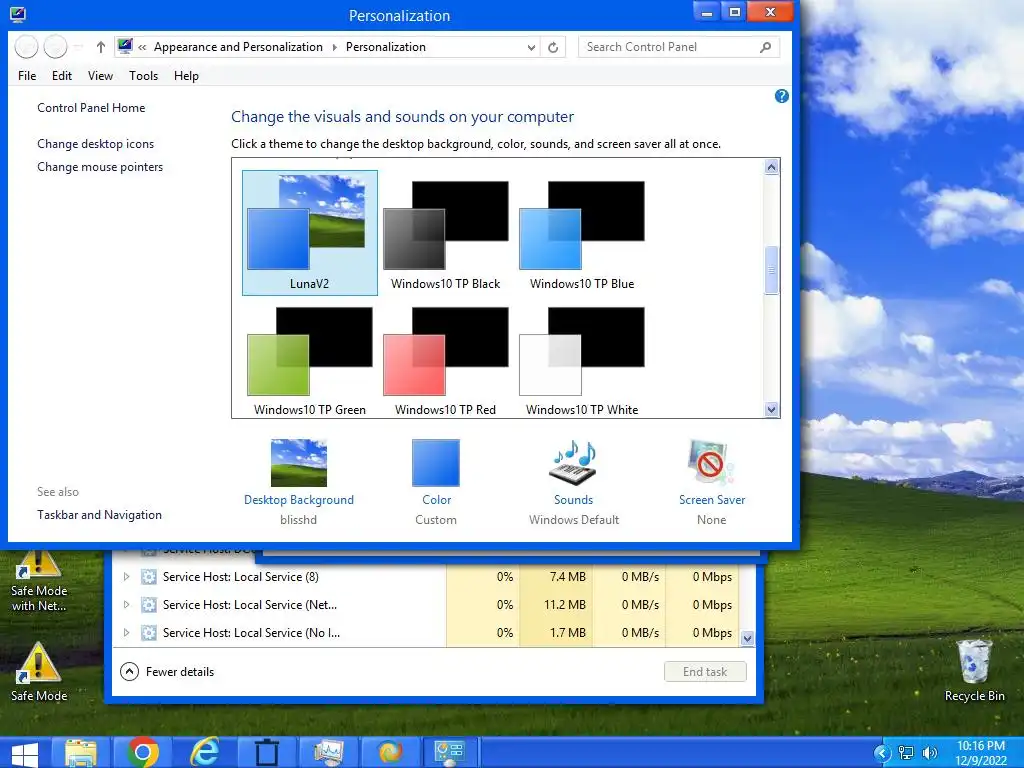Viewport: 1024px width, 768px height.
Task: Click Appearance and Personalization breadcrumb
Action: pyautogui.click(x=238, y=47)
